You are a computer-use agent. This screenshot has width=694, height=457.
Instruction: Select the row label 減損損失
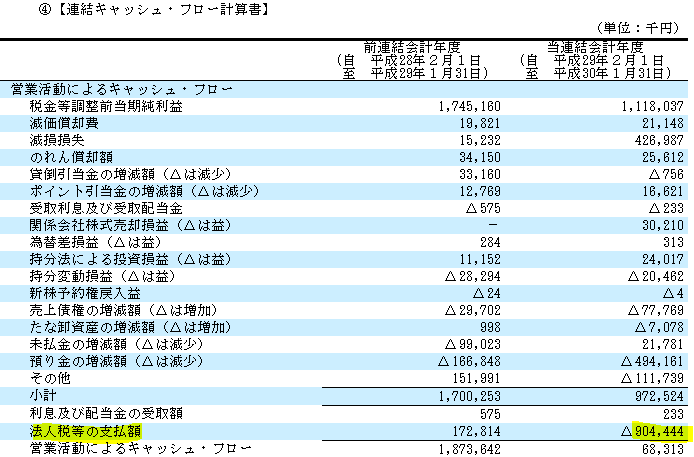(x=57, y=140)
